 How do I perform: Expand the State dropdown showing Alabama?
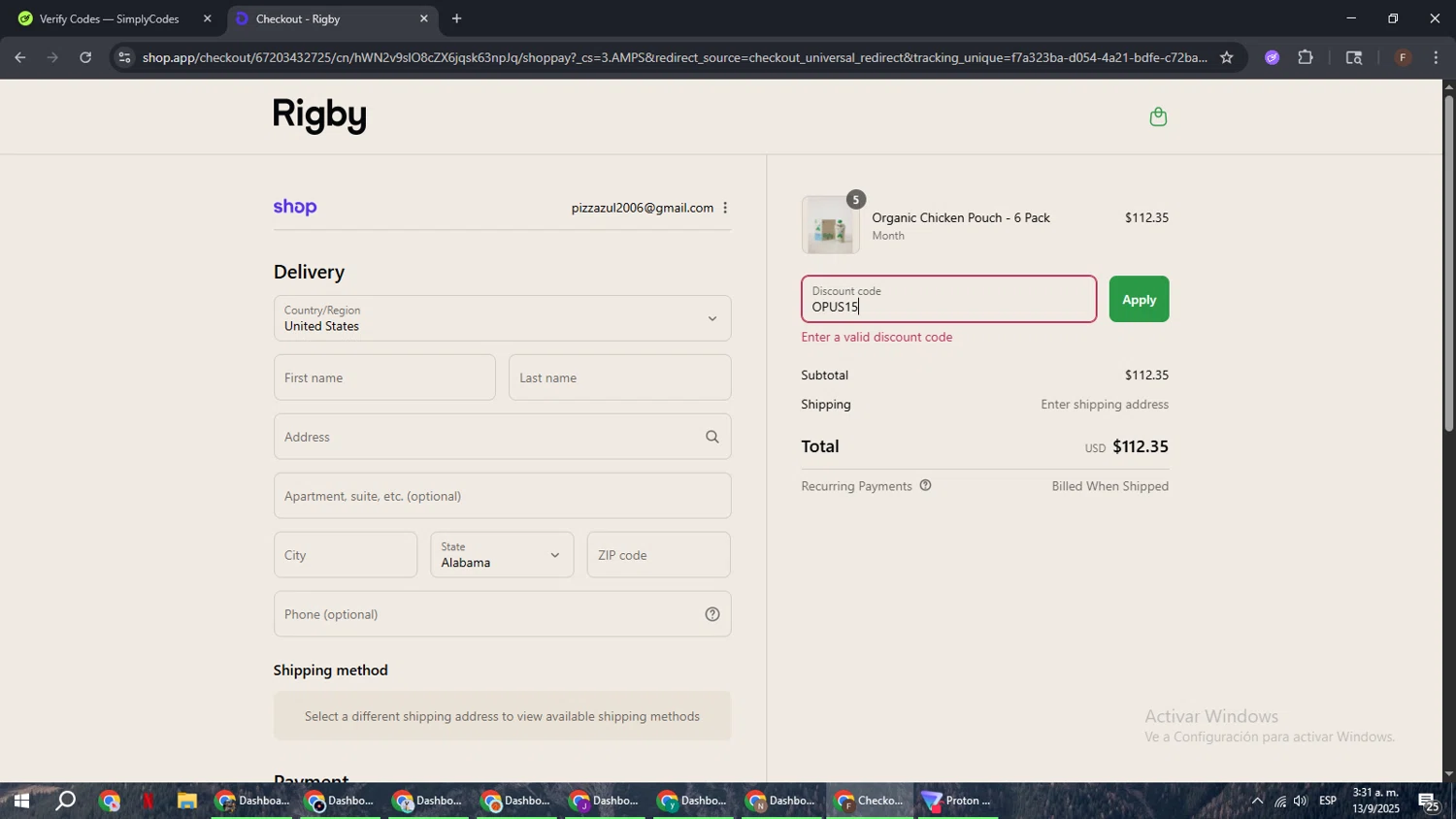coord(502,555)
